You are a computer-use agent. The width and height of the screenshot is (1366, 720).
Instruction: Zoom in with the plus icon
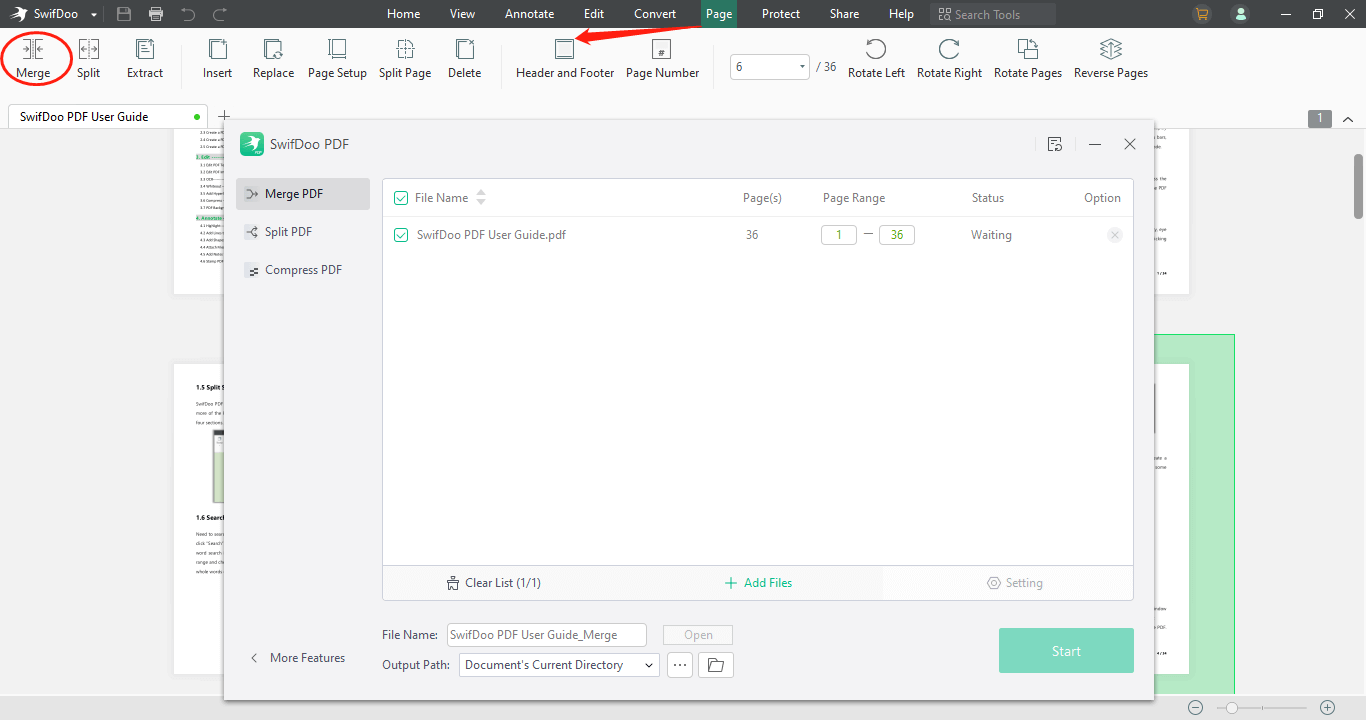1327,707
